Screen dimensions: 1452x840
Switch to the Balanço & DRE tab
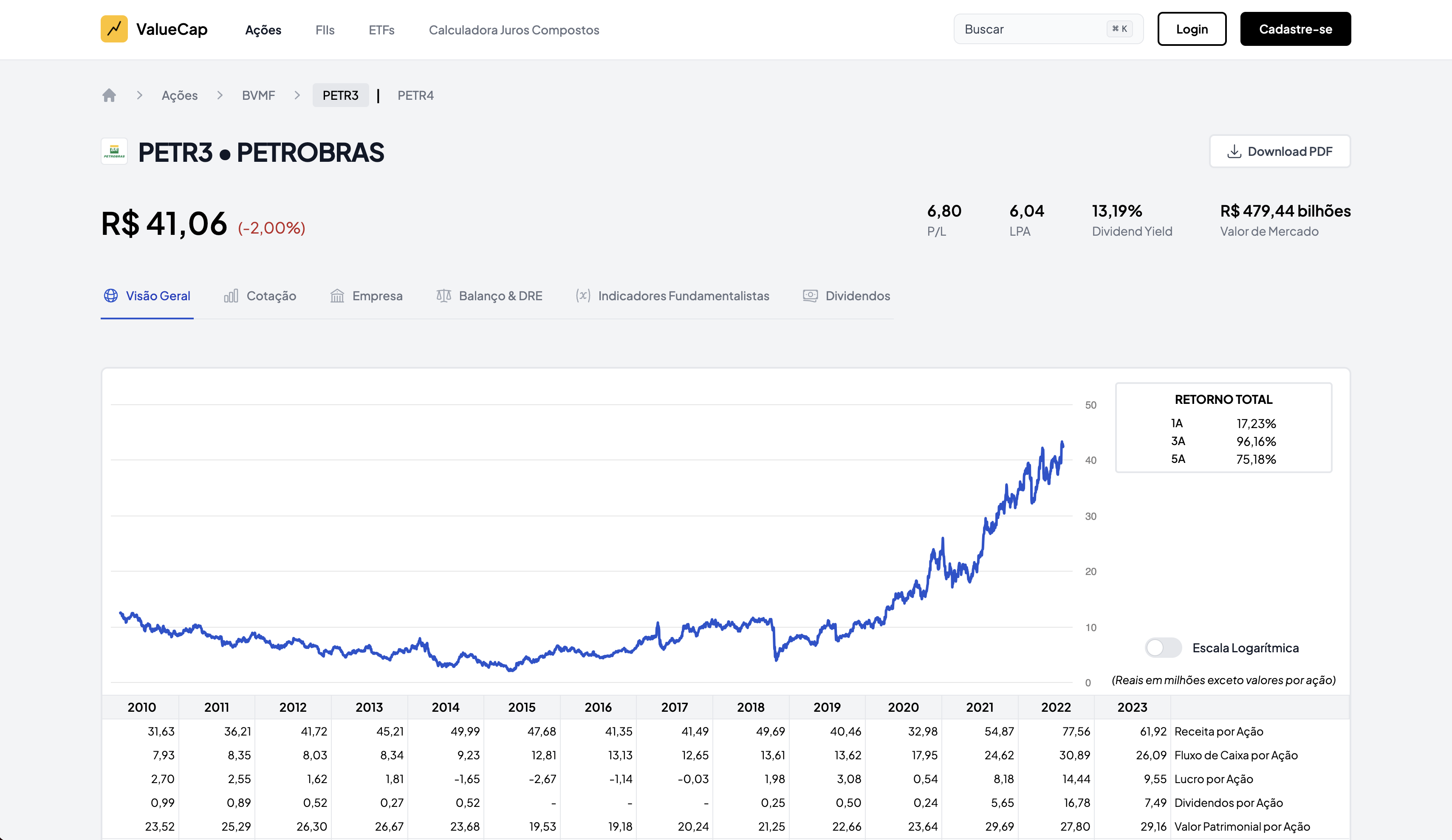click(x=489, y=296)
